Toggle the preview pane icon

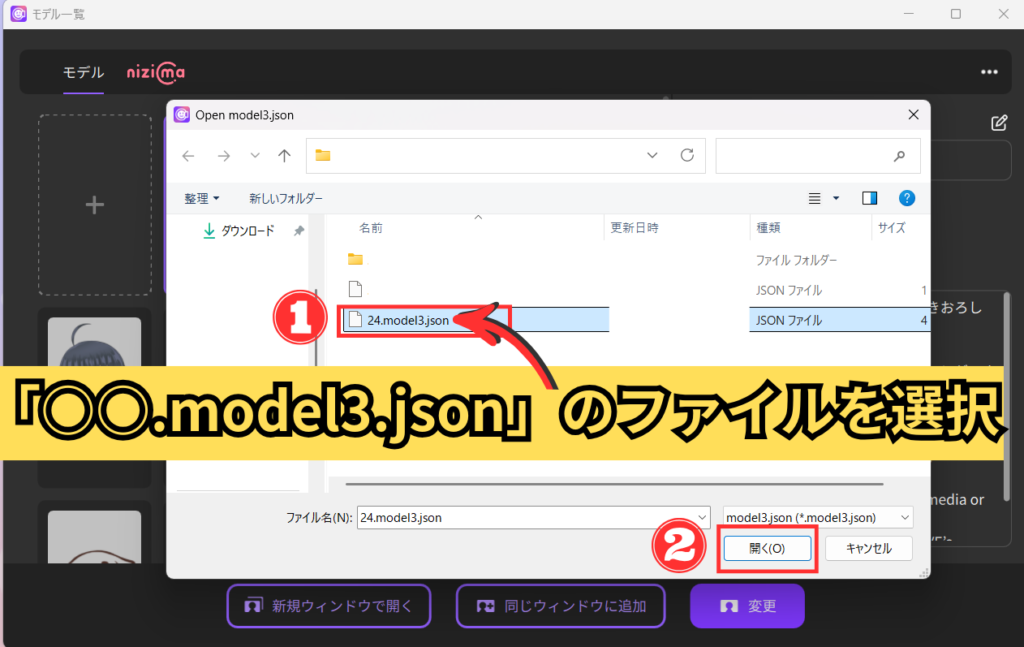(869, 198)
